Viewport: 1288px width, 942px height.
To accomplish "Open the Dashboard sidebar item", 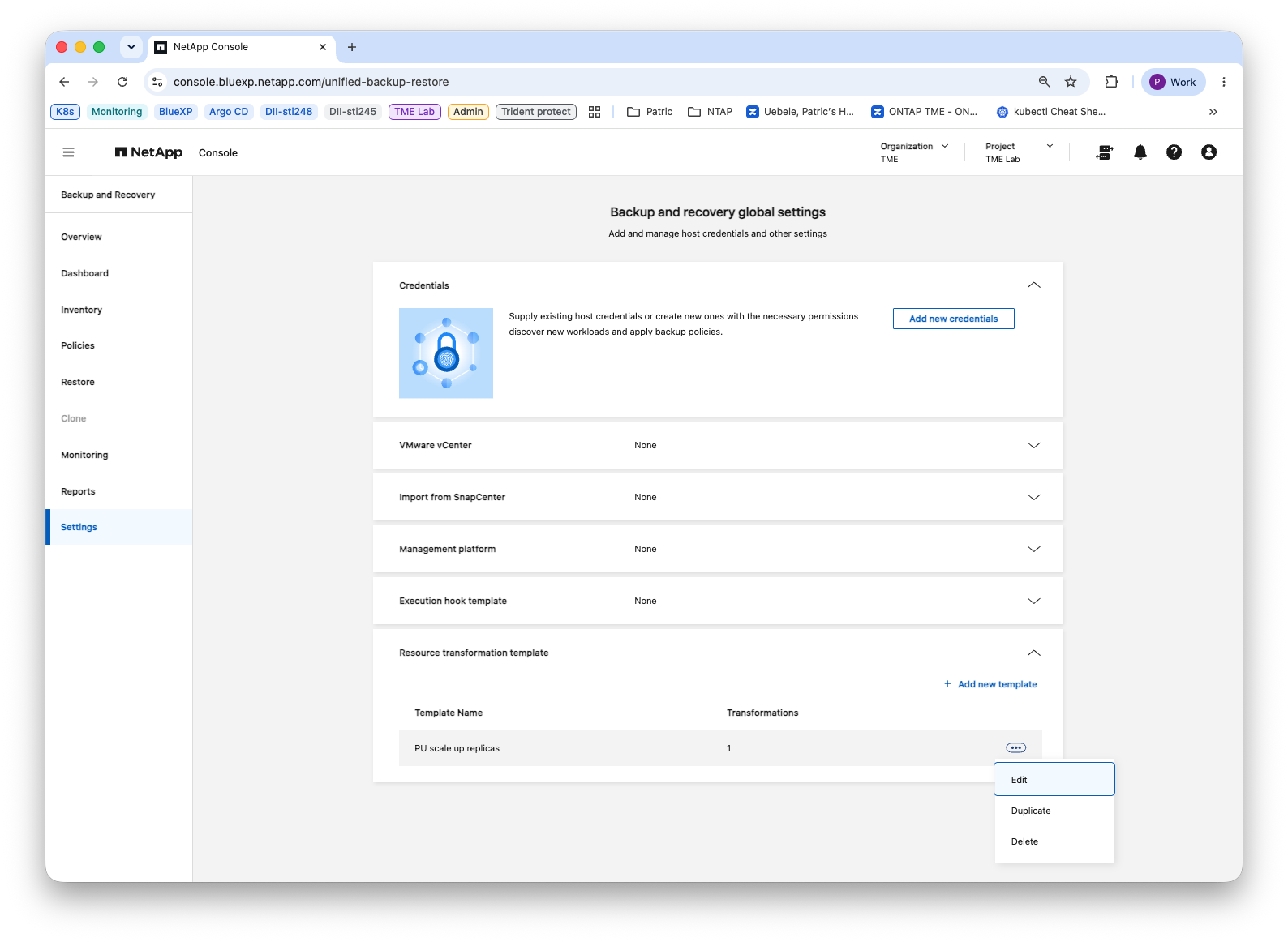I will (x=119, y=273).
